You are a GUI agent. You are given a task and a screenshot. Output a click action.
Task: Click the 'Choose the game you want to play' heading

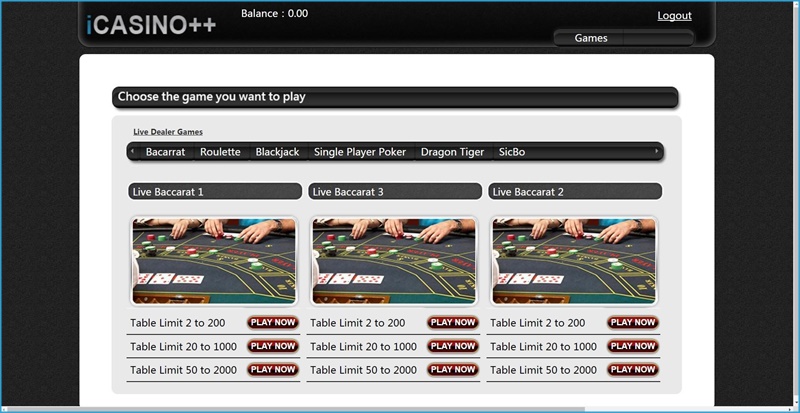(x=211, y=96)
